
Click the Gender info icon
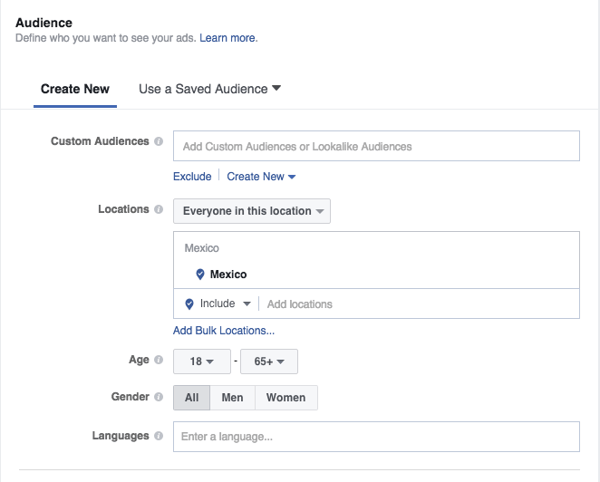coord(158,397)
